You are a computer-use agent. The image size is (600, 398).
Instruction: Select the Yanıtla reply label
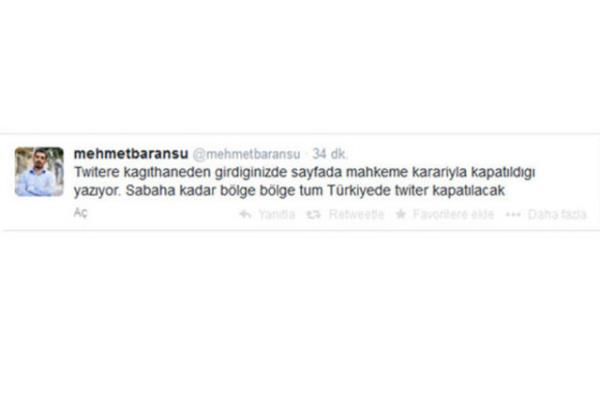click(277, 214)
